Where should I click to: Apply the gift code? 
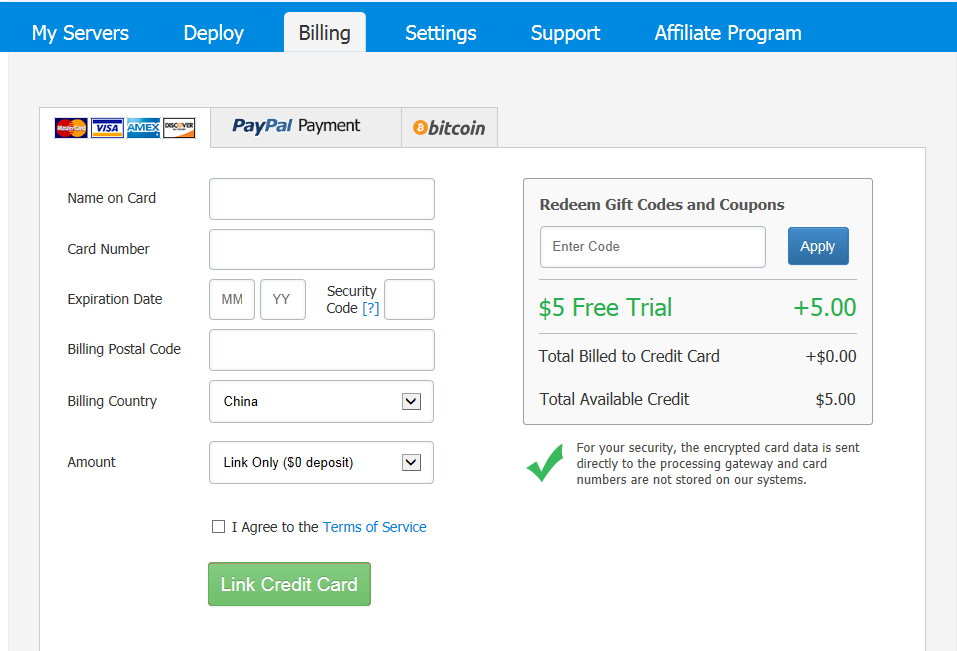(x=817, y=246)
